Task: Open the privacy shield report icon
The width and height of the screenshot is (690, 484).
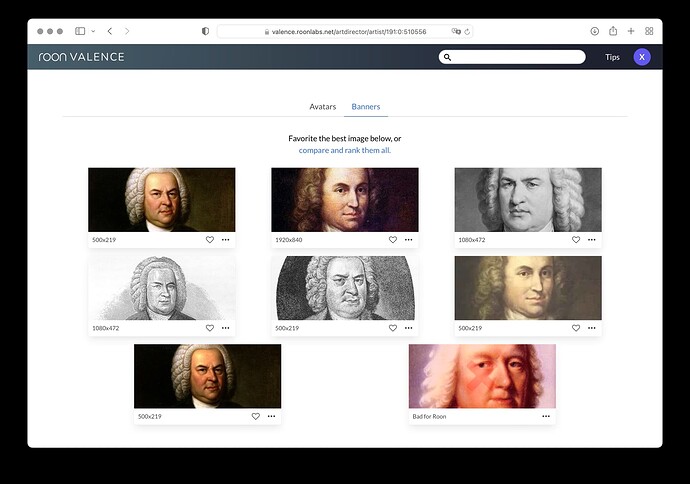Action: pos(205,31)
